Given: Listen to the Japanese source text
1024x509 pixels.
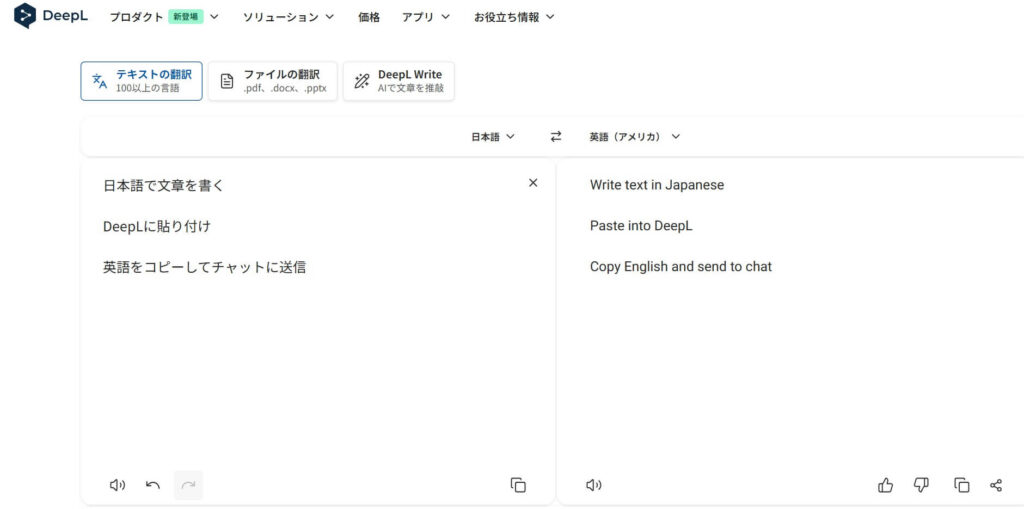Looking at the screenshot, I should [117, 485].
